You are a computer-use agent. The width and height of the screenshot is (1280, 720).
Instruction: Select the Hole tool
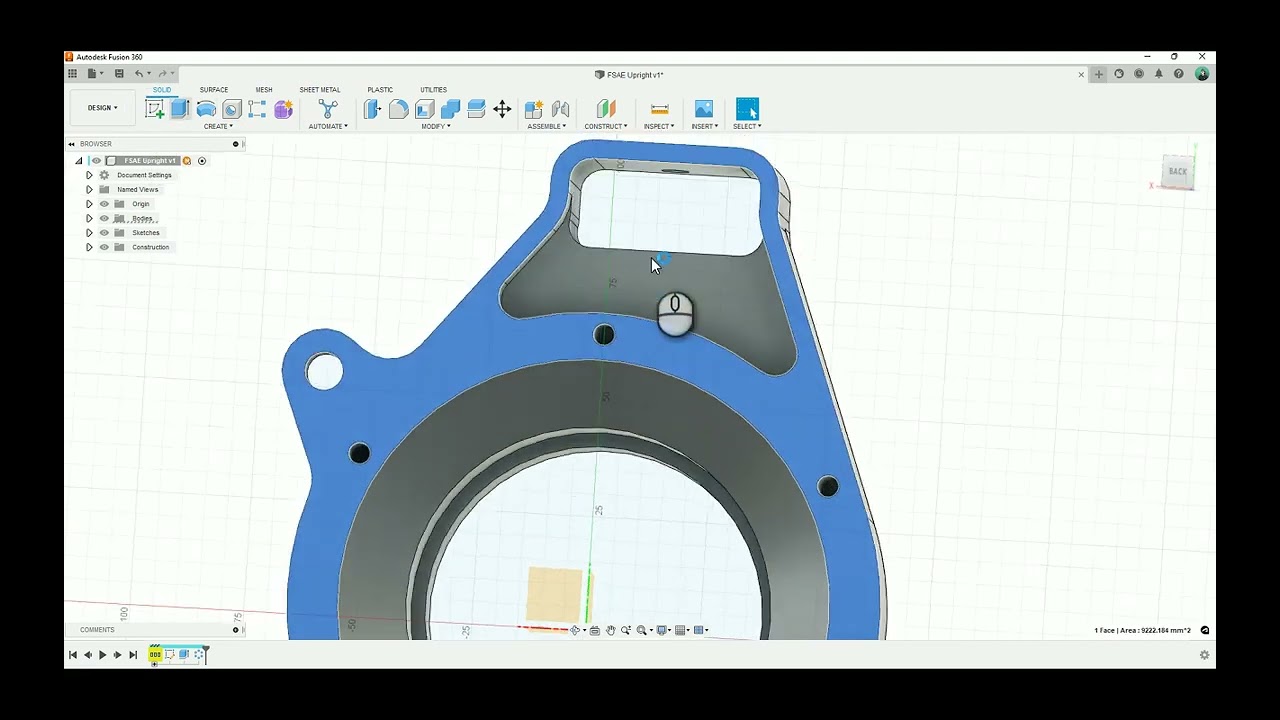(x=232, y=109)
